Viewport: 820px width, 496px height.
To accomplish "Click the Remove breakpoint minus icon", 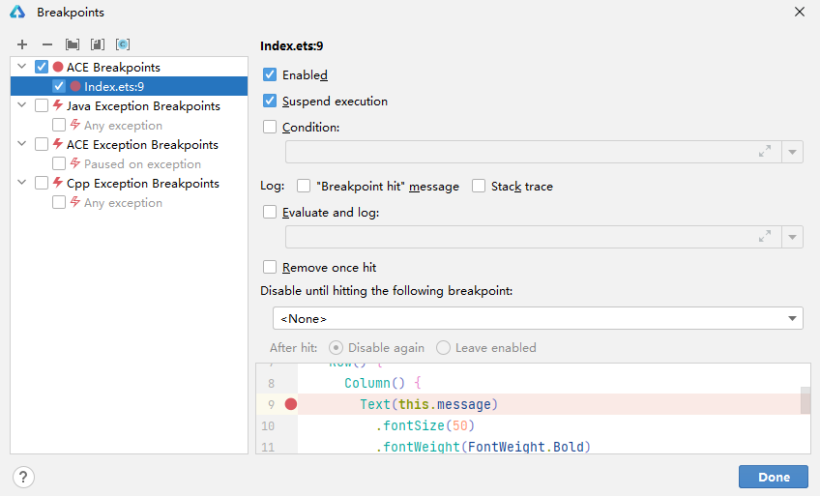I will (x=47, y=45).
